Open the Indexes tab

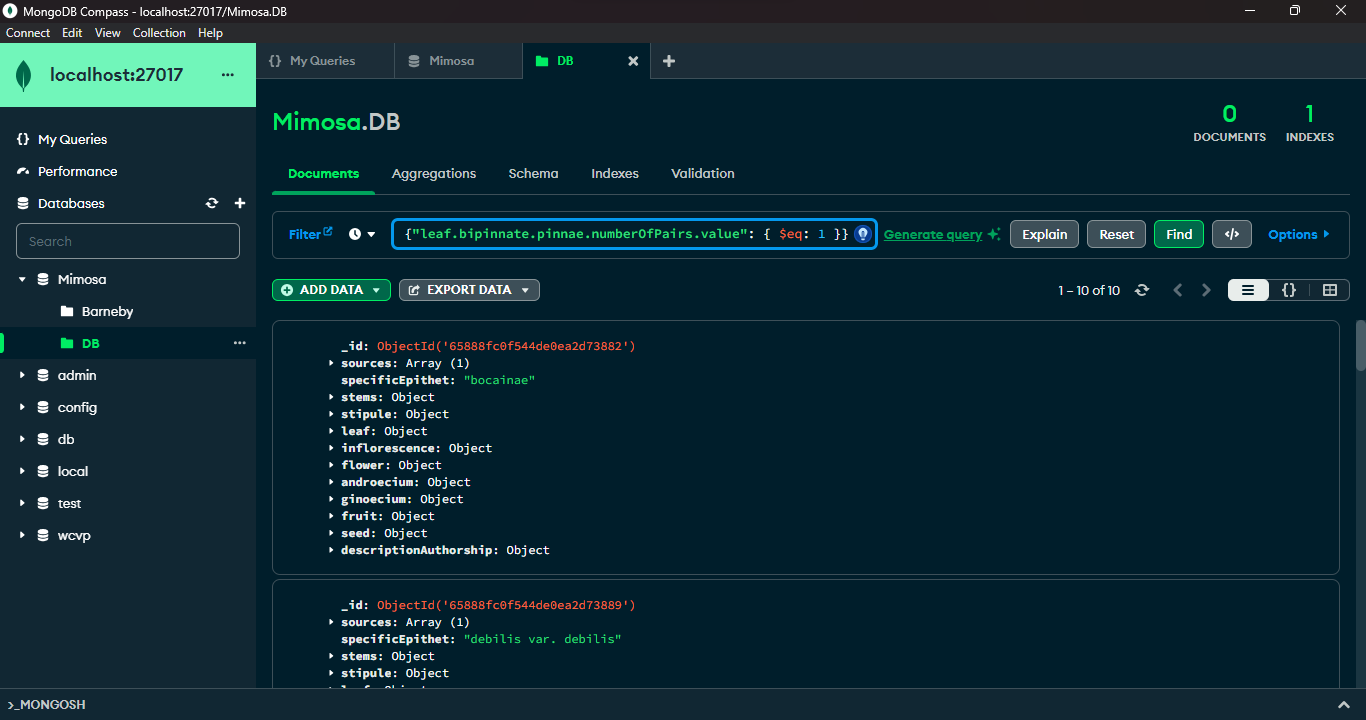[x=615, y=173]
